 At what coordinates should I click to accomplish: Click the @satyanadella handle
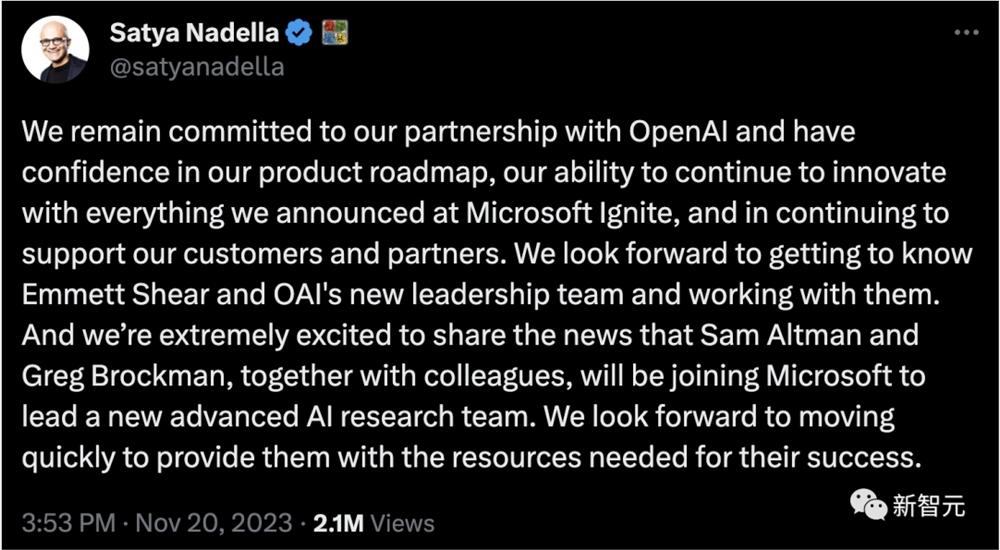tap(197, 67)
